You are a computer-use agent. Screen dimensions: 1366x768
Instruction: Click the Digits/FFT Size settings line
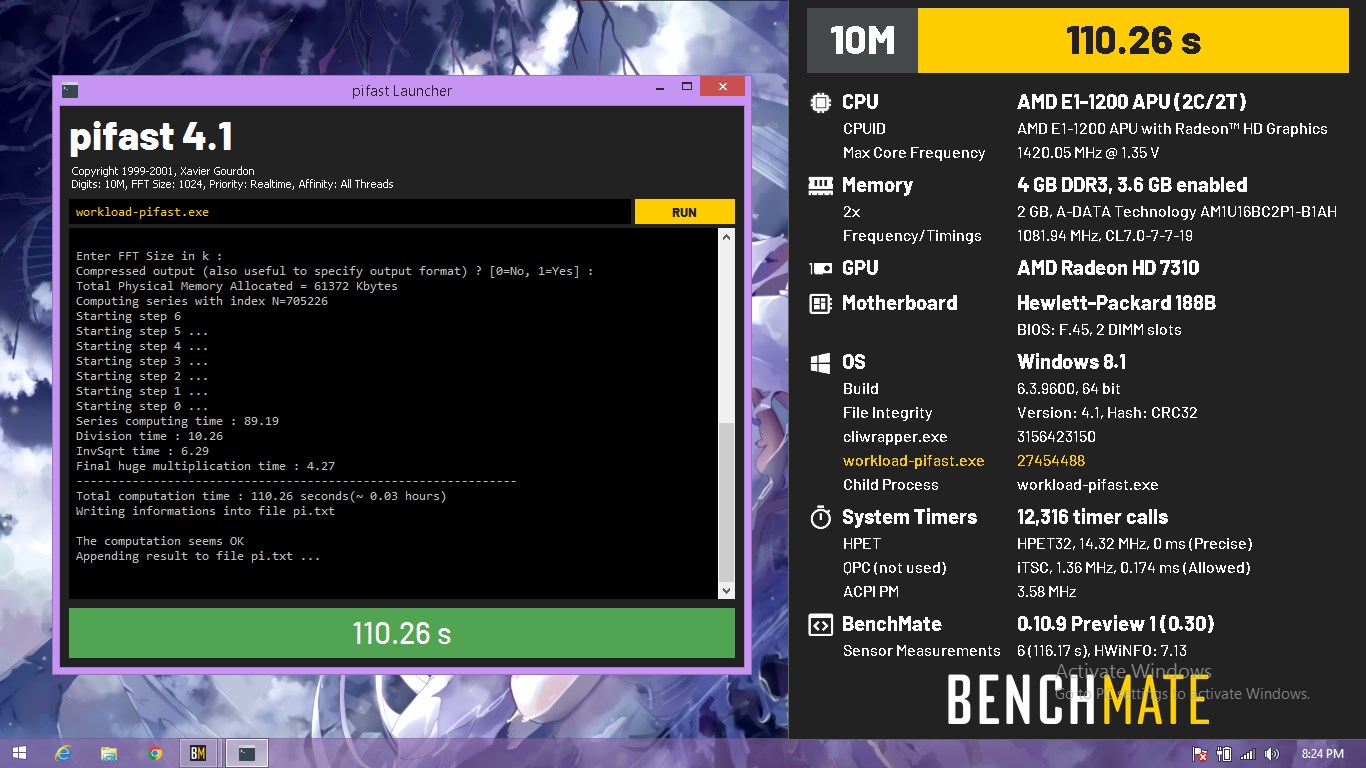pyautogui.click(x=232, y=184)
